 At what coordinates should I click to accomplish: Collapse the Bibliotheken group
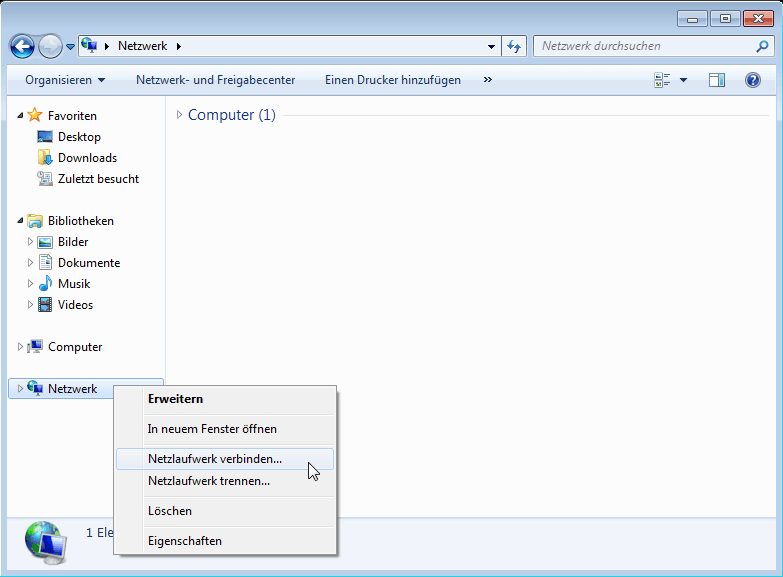(x=20, y=220)
